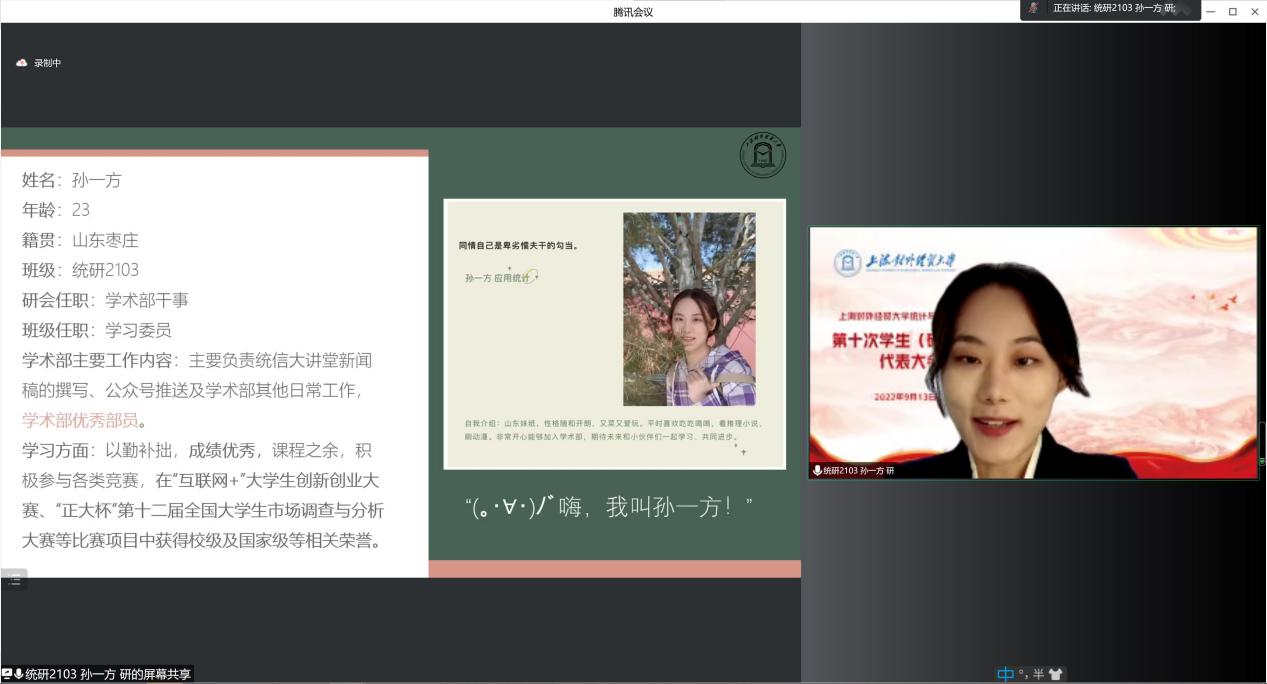Image resolution: width=1267 pixels, height=684 pixels.
Task: Maximize the Tencent Meeting window
Action: [x=1232, y=11]
